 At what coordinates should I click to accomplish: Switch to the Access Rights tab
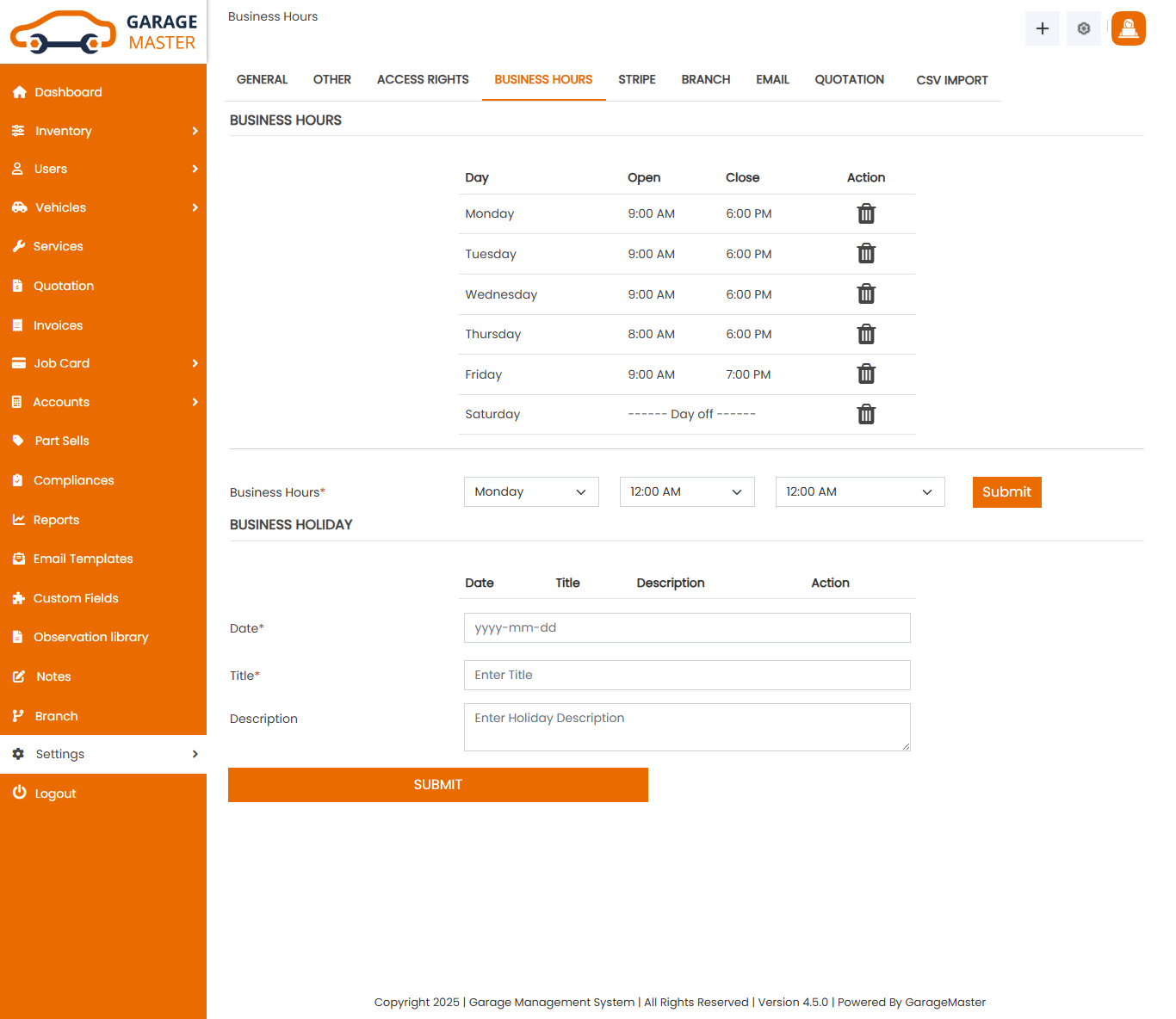(x=423, y=80)
